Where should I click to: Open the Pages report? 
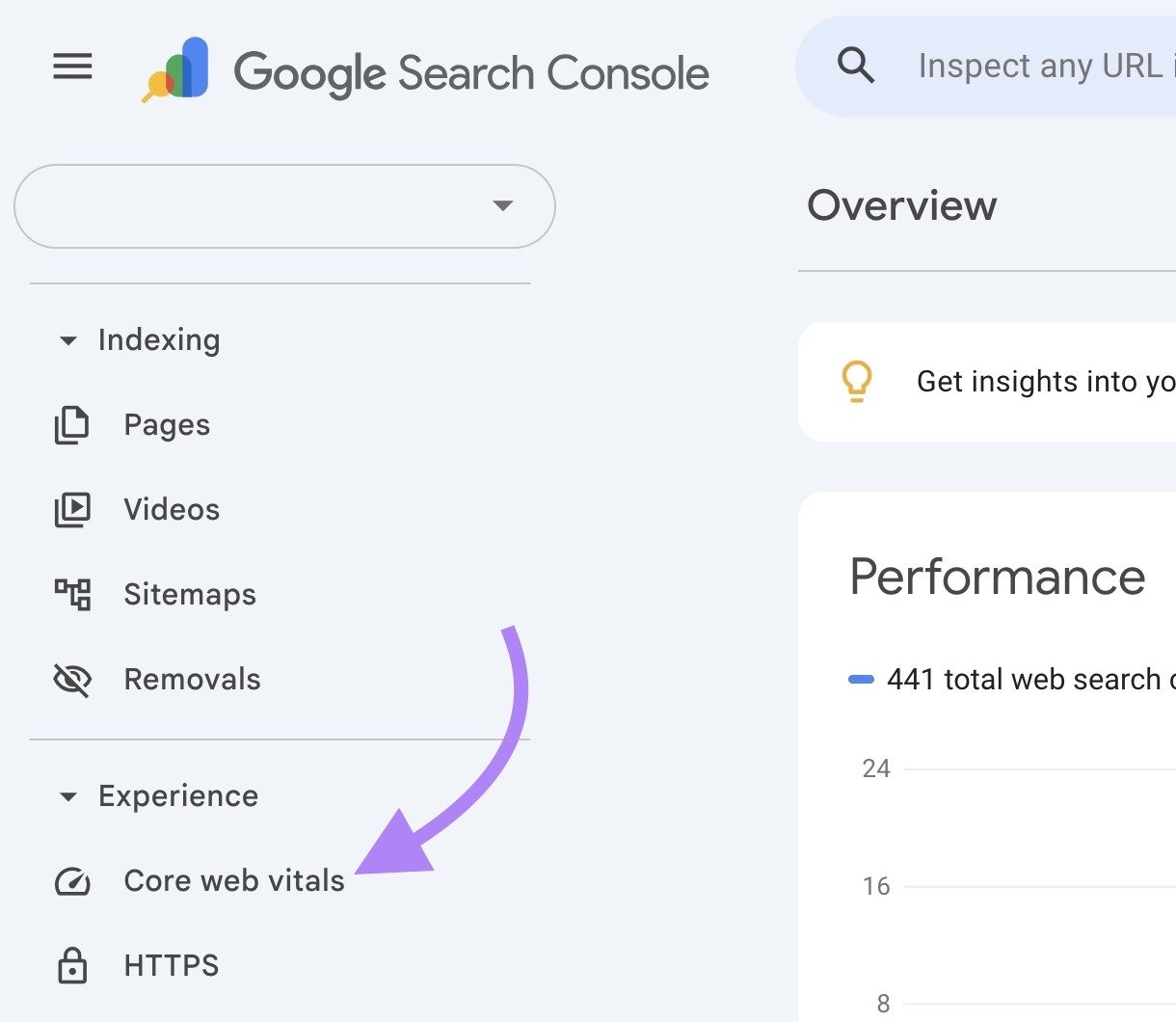[167, 425]
